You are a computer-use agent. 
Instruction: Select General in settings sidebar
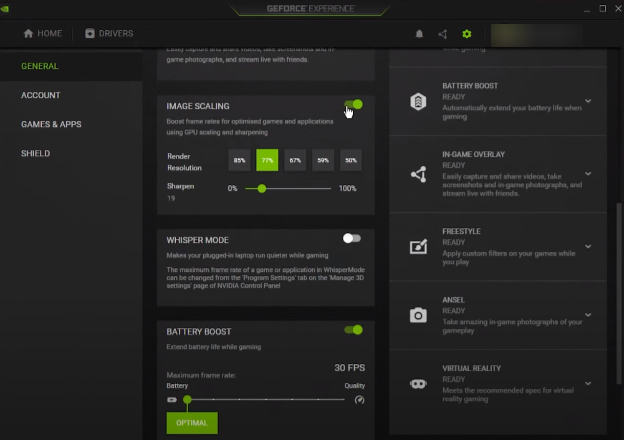pyautogui.click(x=71, y=66)
